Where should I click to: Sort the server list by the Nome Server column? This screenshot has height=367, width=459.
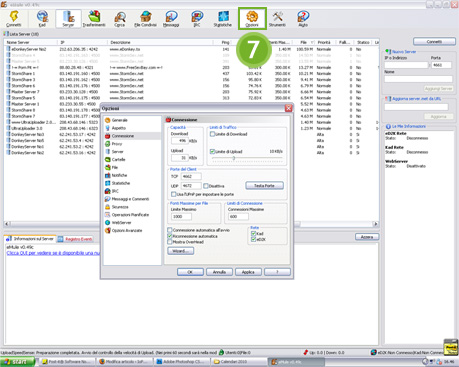tap(31, 42)
